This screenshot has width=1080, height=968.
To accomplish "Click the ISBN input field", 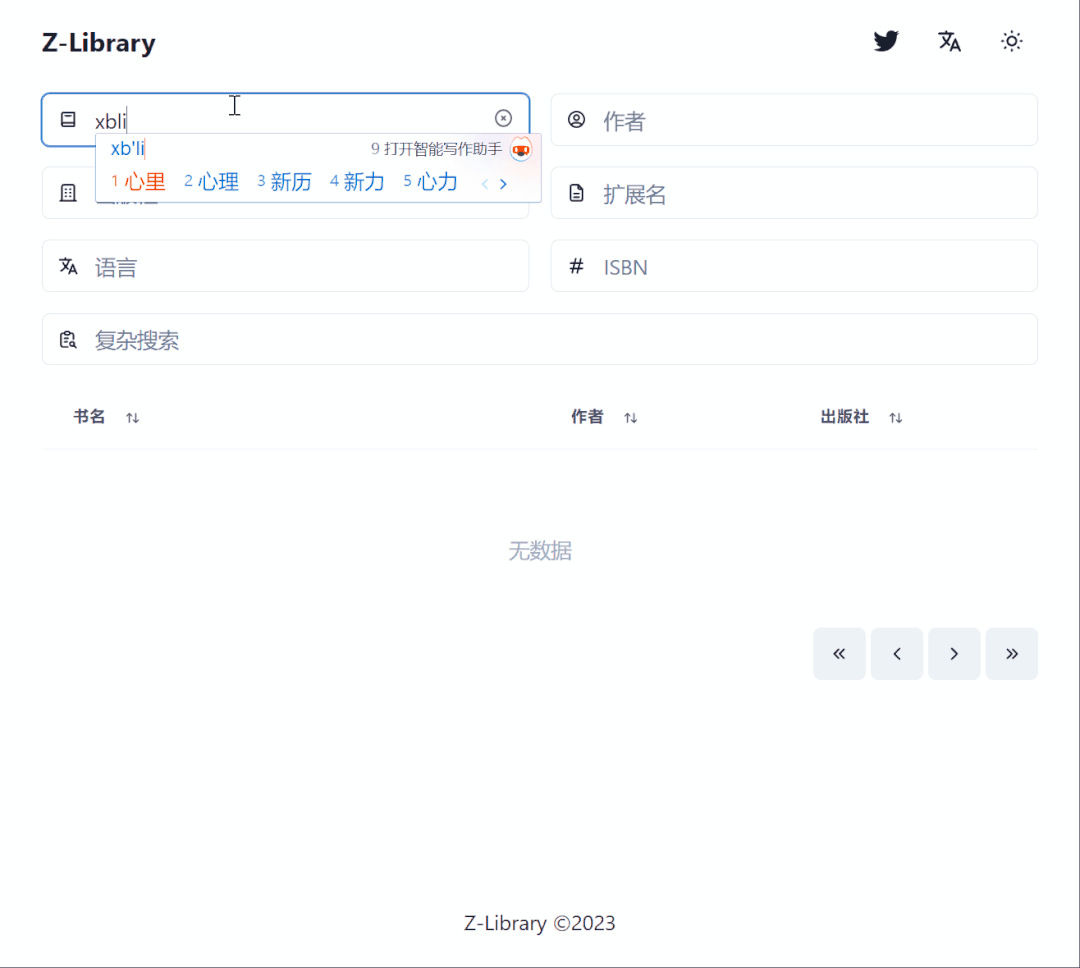I will click(x=794, y=266).
